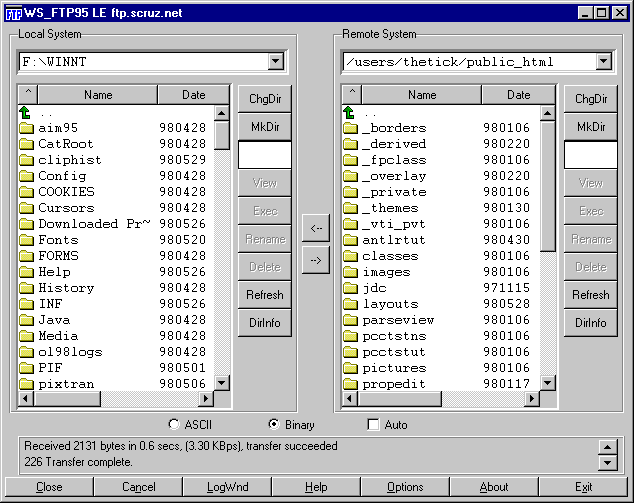
Task: Click the Close connection button
Action: 49,487
